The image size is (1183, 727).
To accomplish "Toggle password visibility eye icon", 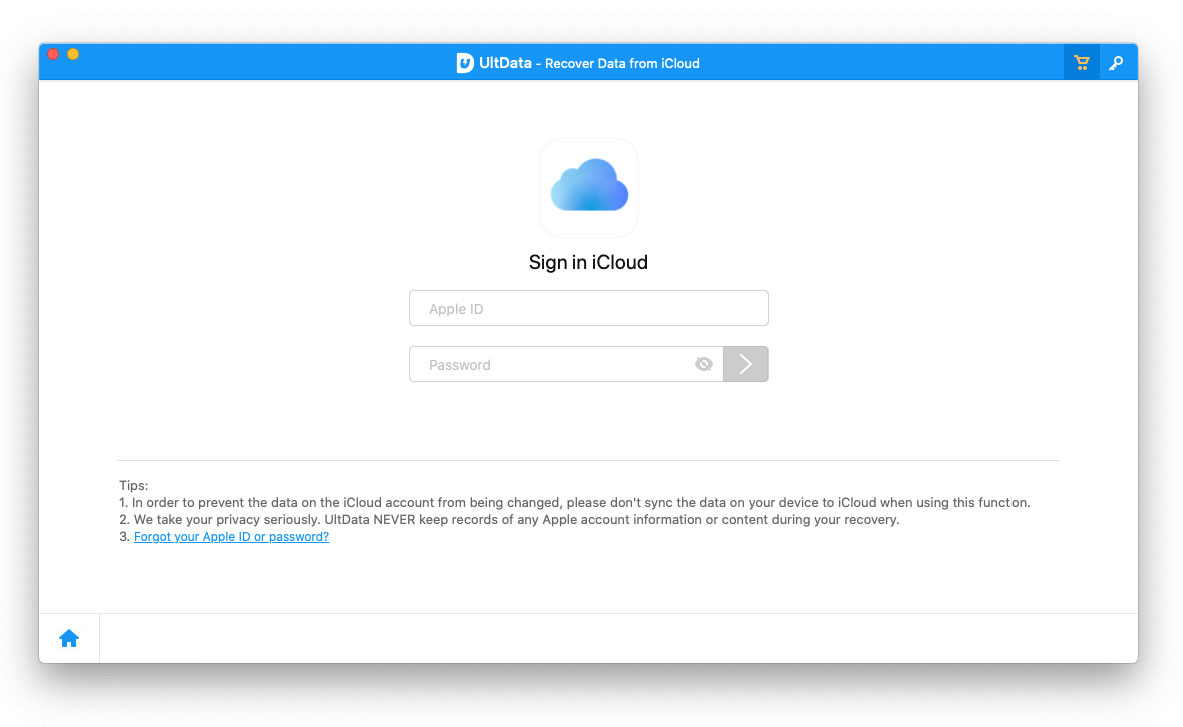I will point(704,364).
